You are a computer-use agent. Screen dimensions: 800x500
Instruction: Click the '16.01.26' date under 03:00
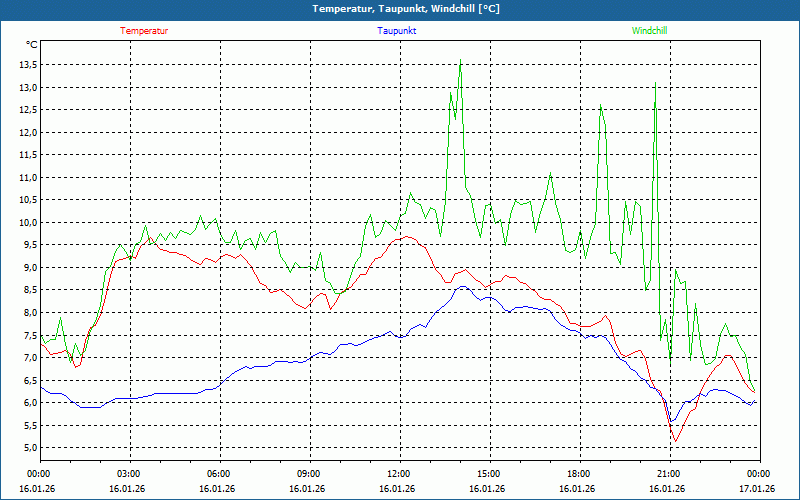pos(127,488)
